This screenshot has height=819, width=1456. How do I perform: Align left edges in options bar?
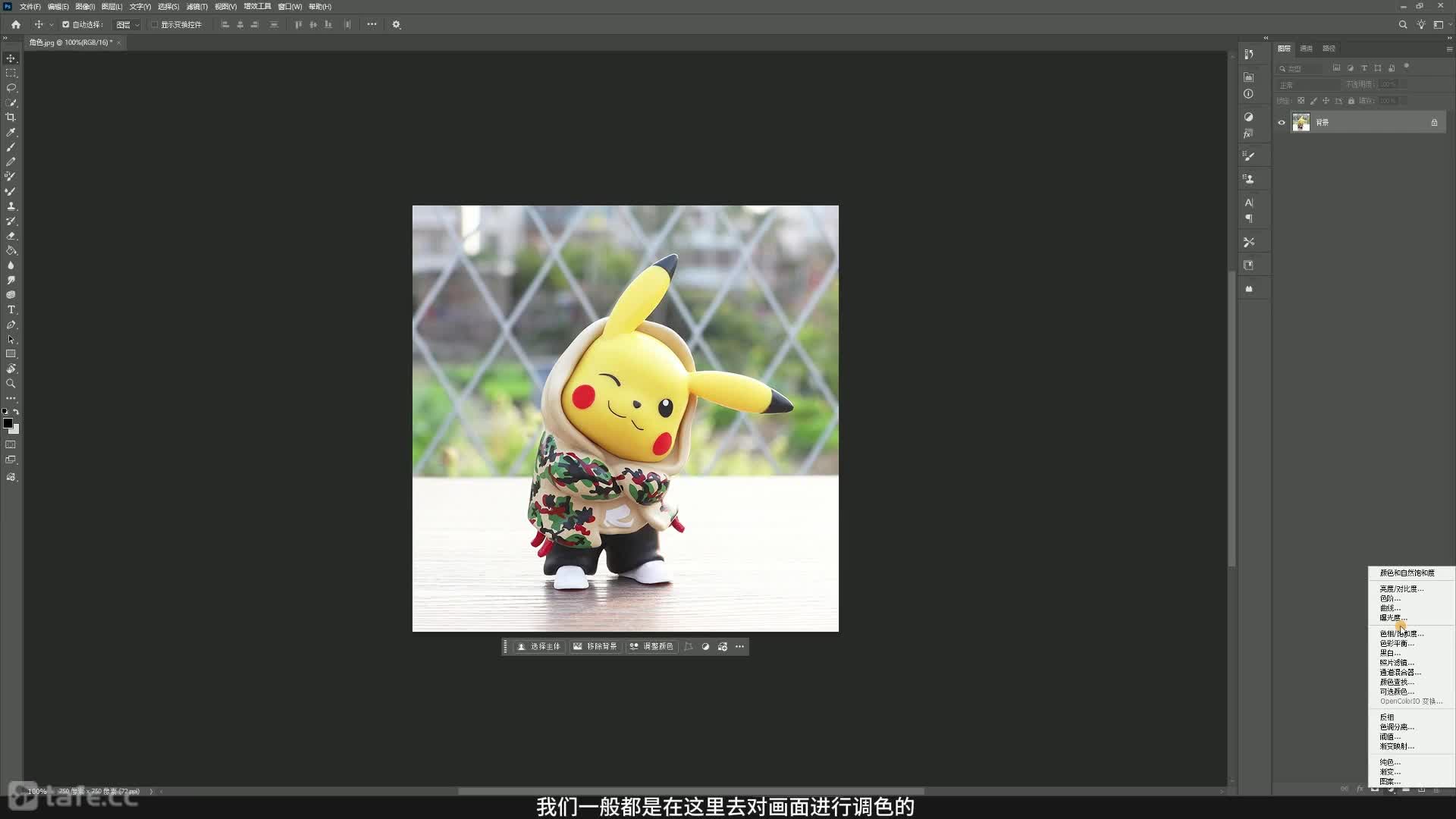(225, 24)
